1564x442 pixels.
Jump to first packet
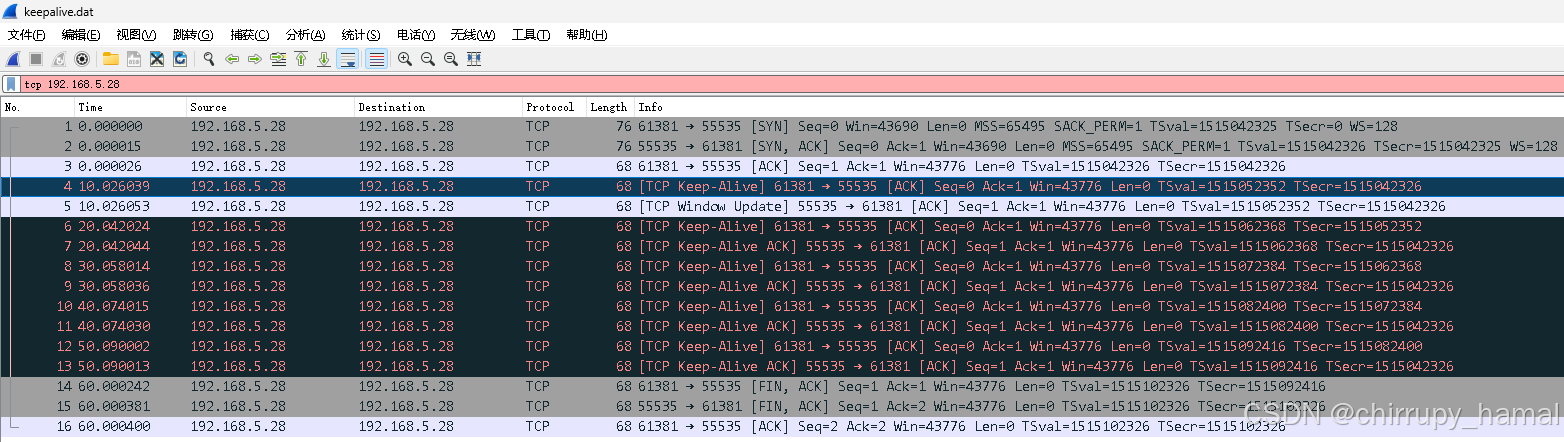point(301,59)
